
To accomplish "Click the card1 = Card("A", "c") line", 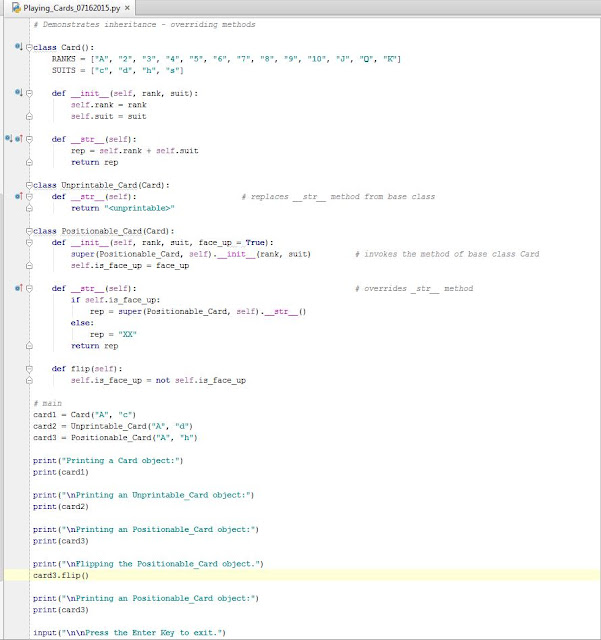I will coord(84,415).
